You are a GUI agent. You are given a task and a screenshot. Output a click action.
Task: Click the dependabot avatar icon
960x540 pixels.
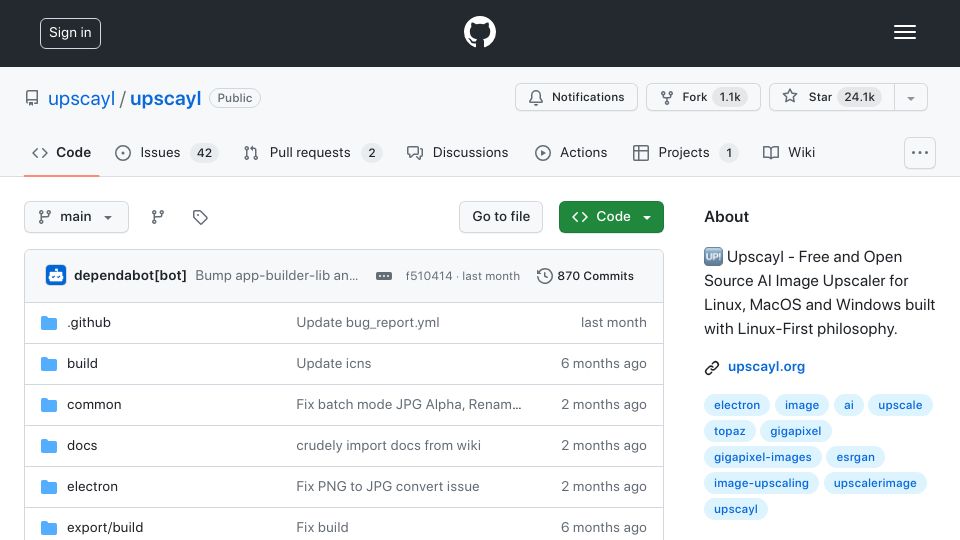coord(56,276)
